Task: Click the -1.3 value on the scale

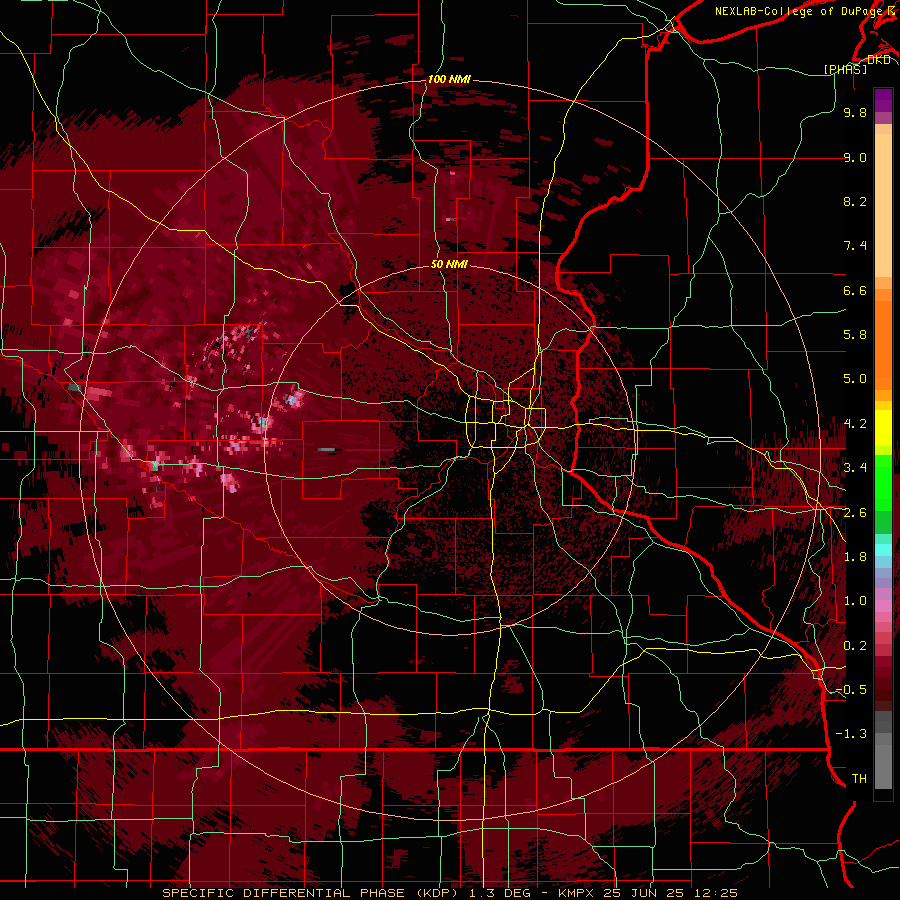Action: pyautogui.click(x=851, y=734)
